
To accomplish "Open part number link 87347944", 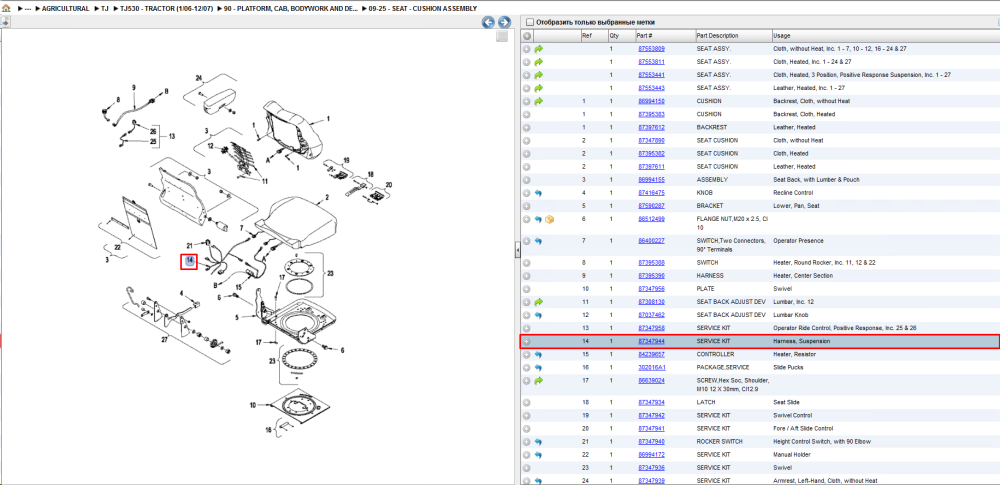I will [651, 341].
